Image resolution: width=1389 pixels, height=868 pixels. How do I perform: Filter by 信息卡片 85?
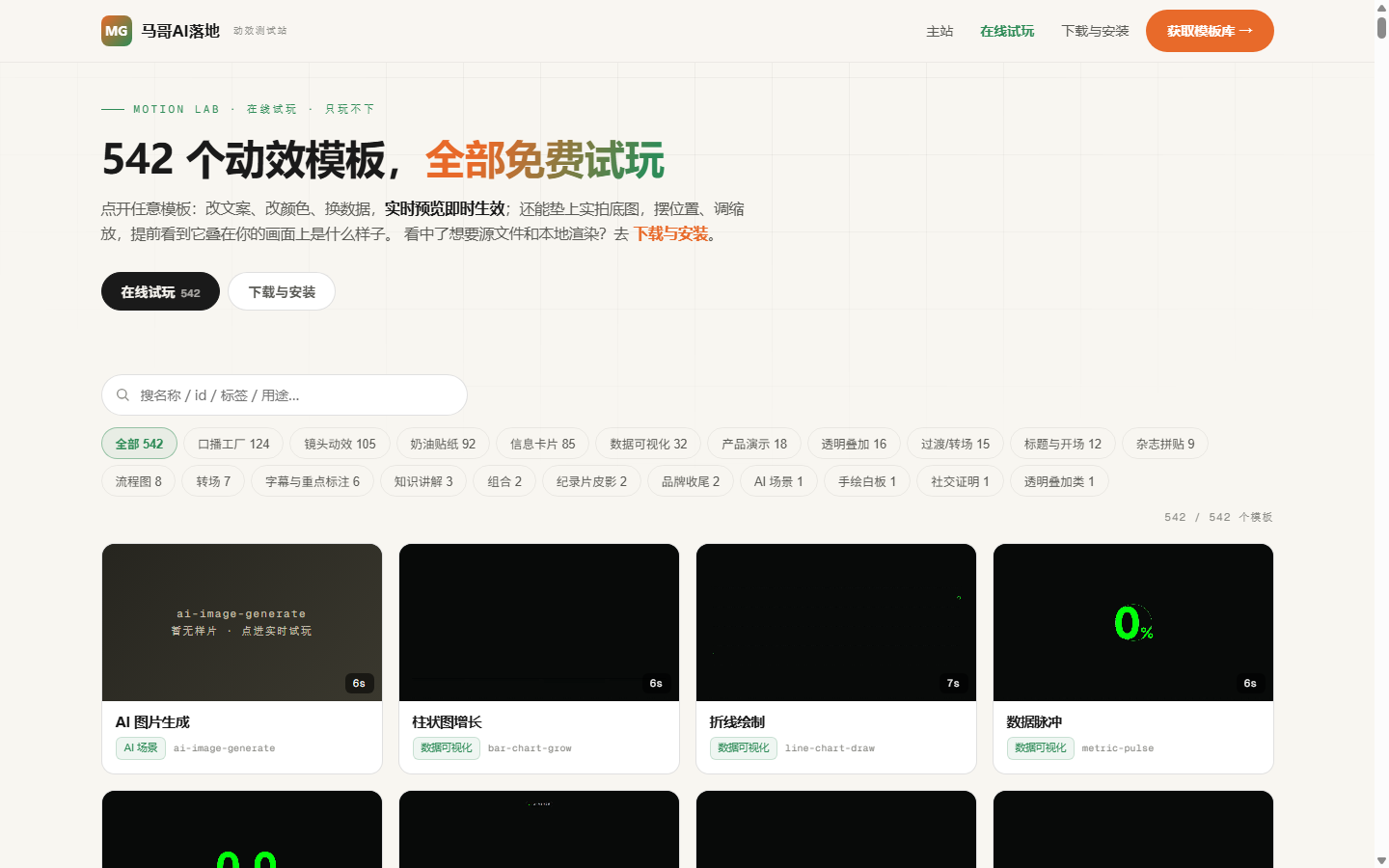click(x=542, y=444)
